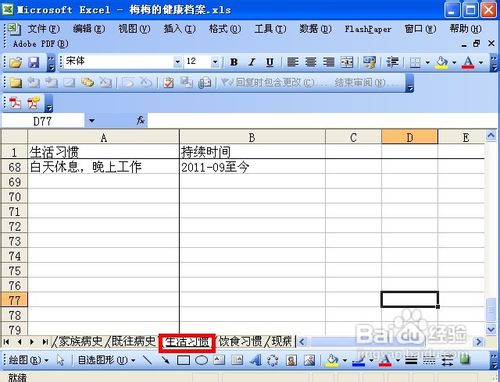Switch to the 饮食习惯 sheet tab
The height and width of the screenshot is (382, 500).
coord(240,341)
